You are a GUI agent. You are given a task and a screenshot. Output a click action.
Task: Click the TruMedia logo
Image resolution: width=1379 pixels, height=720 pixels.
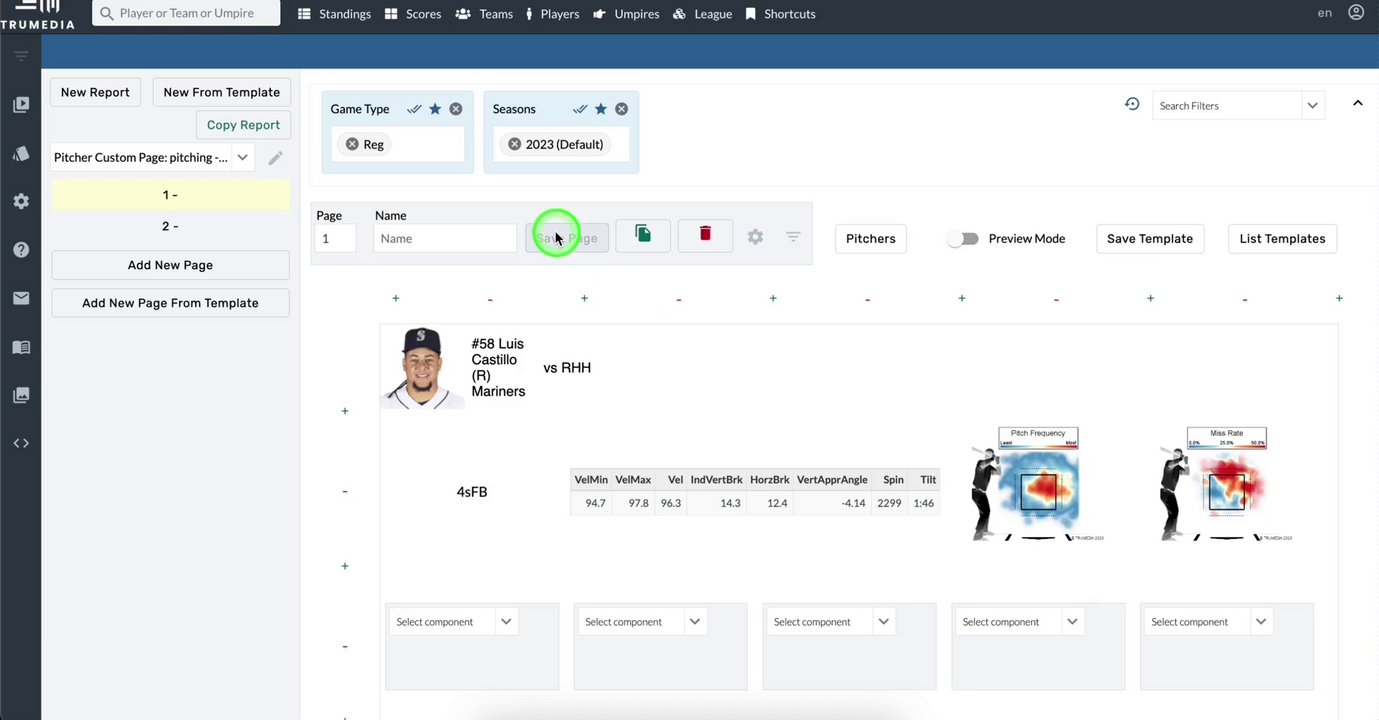(x=37, y=13)
